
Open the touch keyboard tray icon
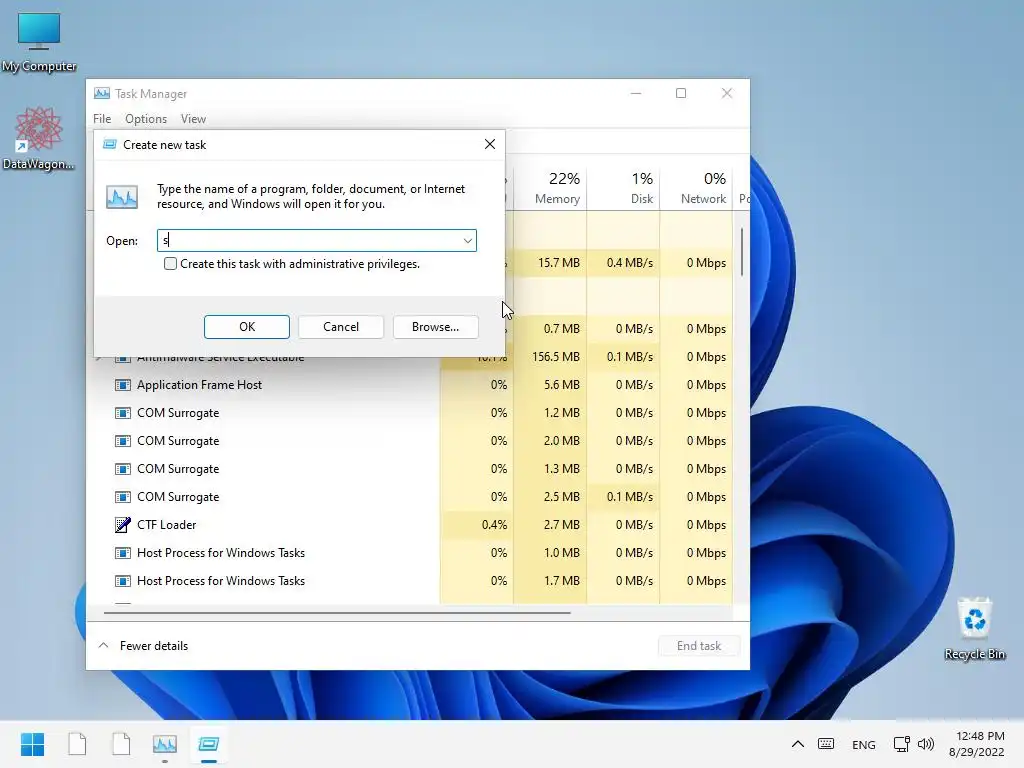825,744
